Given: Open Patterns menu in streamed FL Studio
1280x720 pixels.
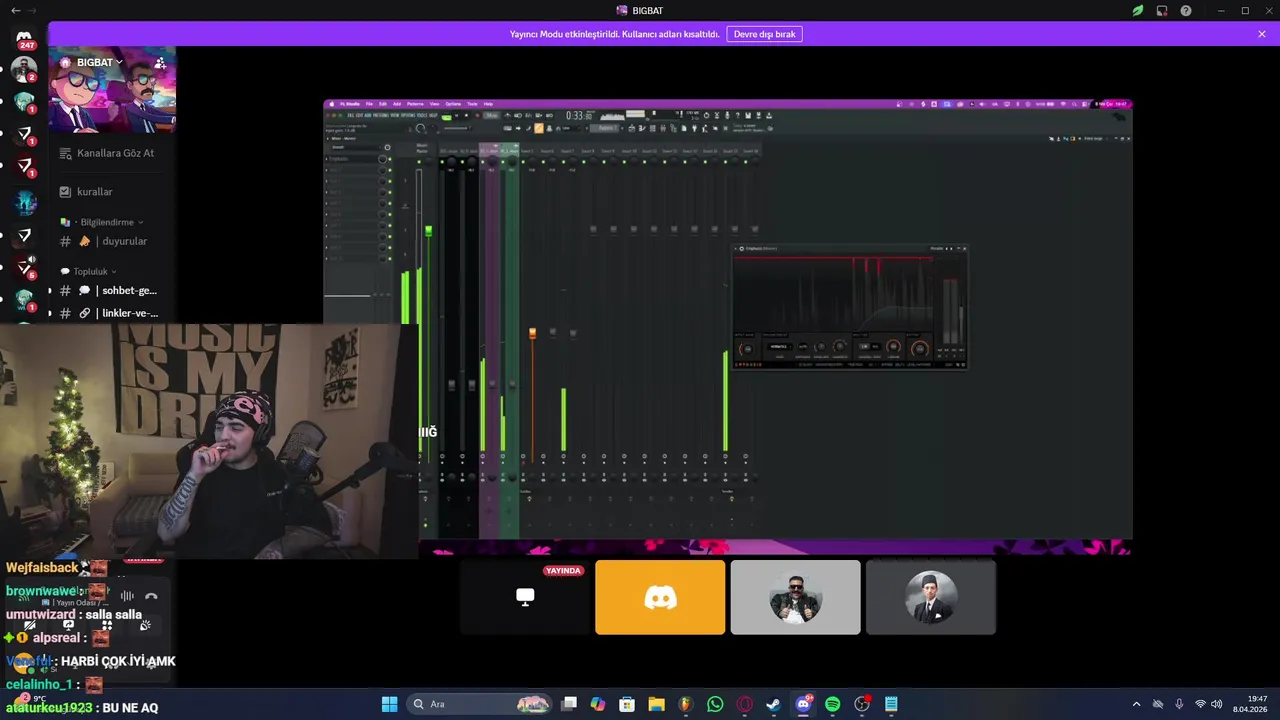Looking at the screenshot, I should (x=415, y=104).
